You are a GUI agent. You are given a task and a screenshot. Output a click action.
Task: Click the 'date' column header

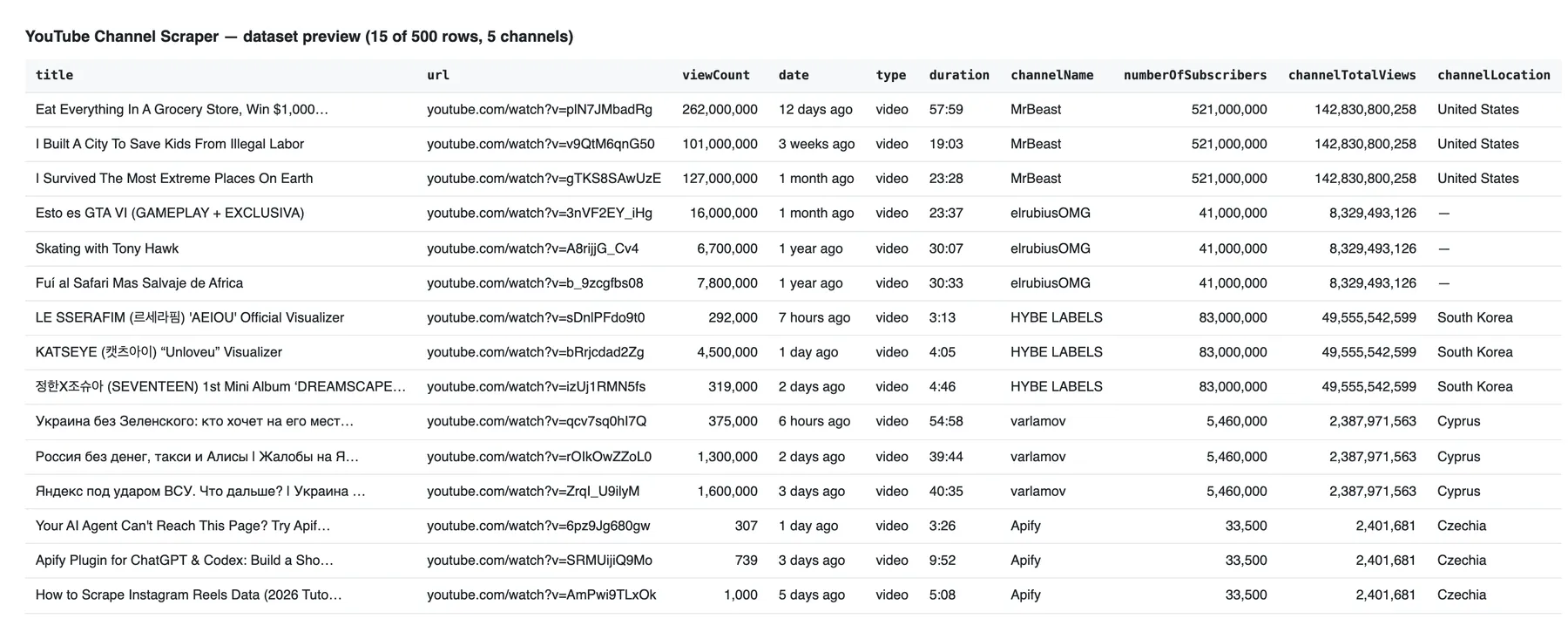[x=794, y=75]
